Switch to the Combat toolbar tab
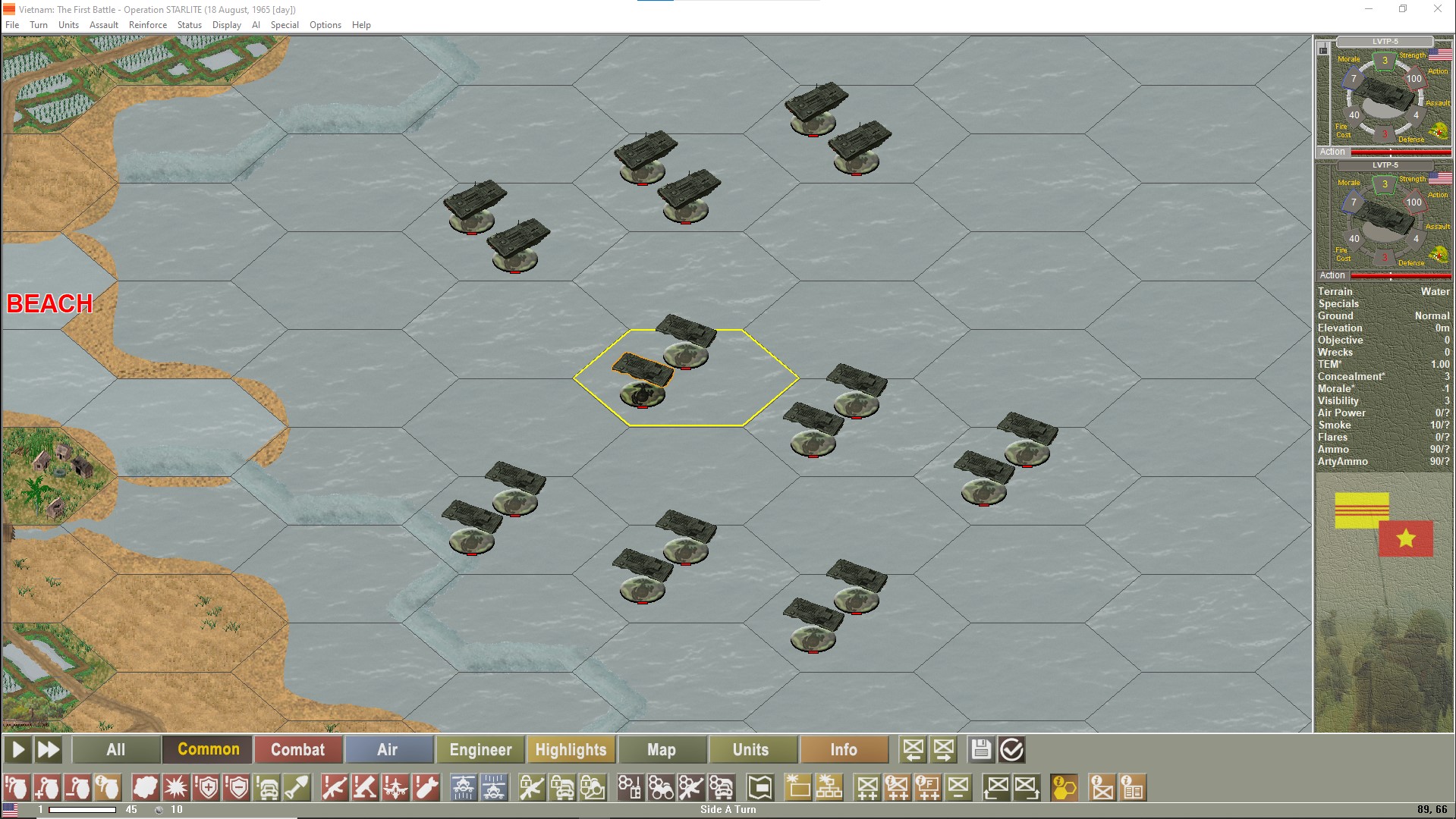The height and width of the screenshot is (819, 1456). click(298, 749)
